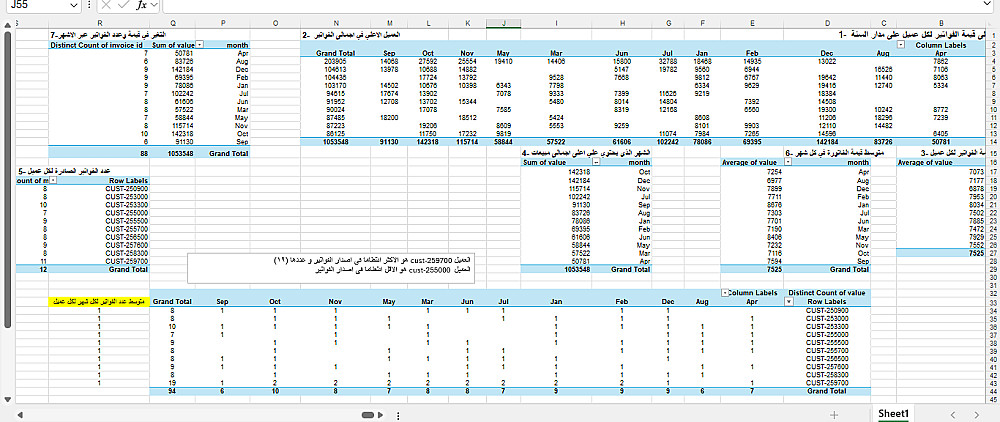The height and width of the screenshot is (422, 1000).
Task: Open the month filter dropdown in table 4
Action: 596,163
